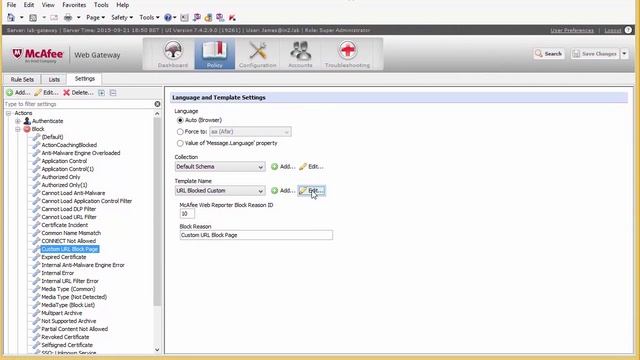The width and height of the screenshot is (640, 360).
Task: Open the browser Tools toolbar dropdown
Action: tap(149, 18)
